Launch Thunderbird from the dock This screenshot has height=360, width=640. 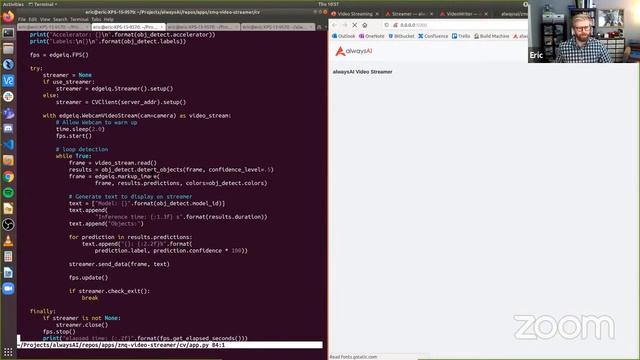click(x=8, y=64)
